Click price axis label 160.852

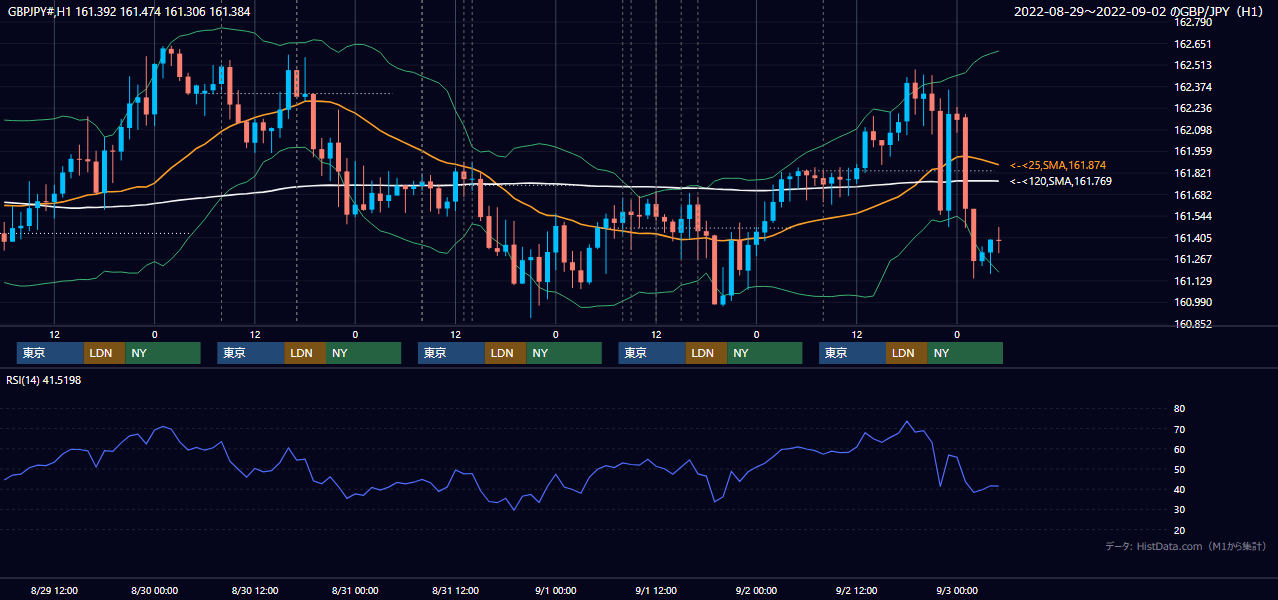[1193, 324]
